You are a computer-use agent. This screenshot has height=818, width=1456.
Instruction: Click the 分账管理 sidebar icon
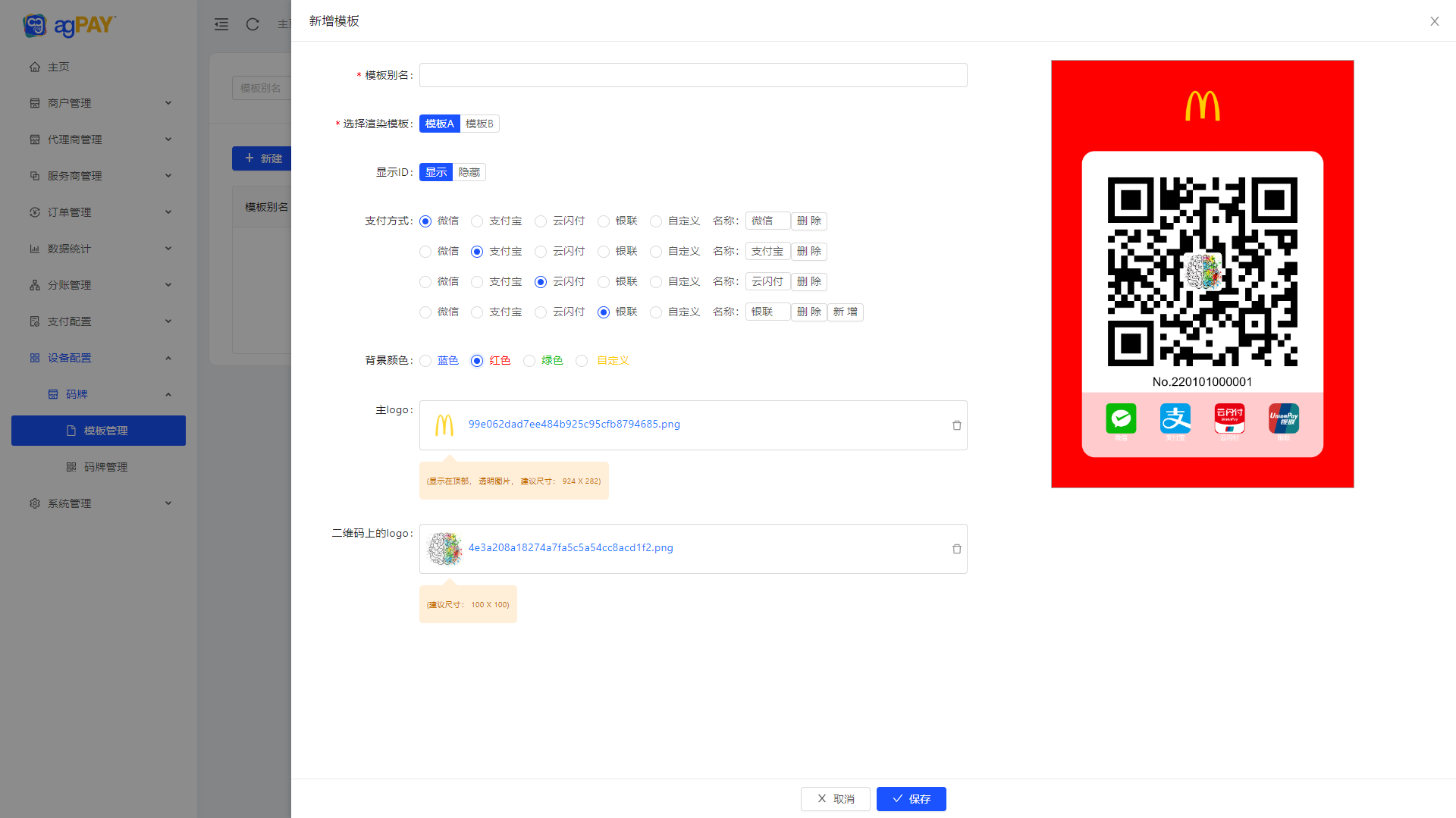pyautogui.click(x=35, y=285)
